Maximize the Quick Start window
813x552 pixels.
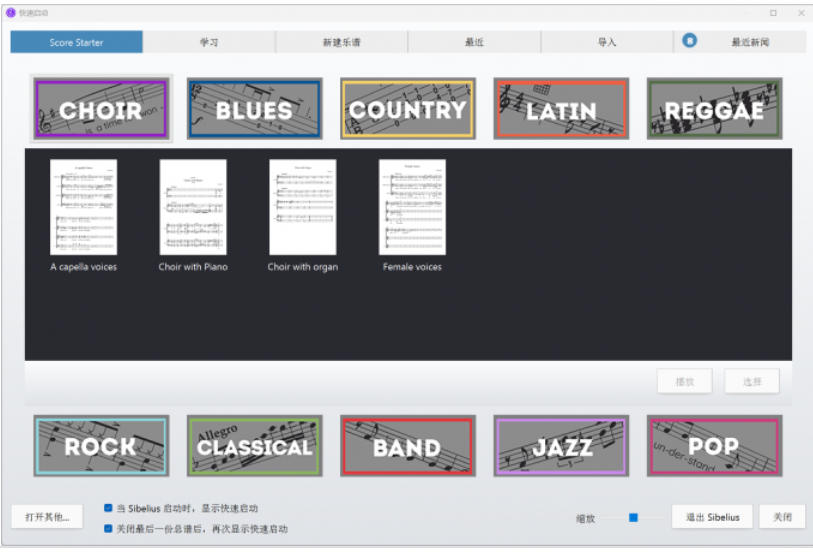pyautogui.click(x=773, y=13)
